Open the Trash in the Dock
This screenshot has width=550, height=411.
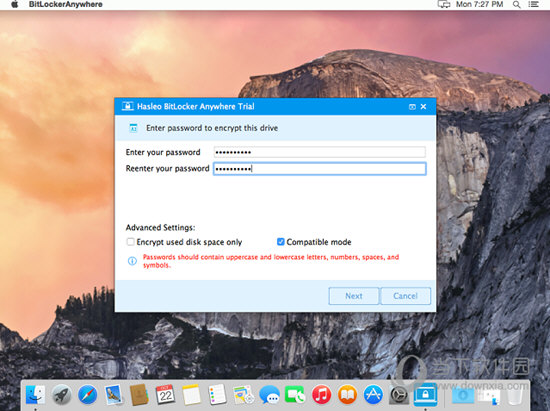click(515, 395)
